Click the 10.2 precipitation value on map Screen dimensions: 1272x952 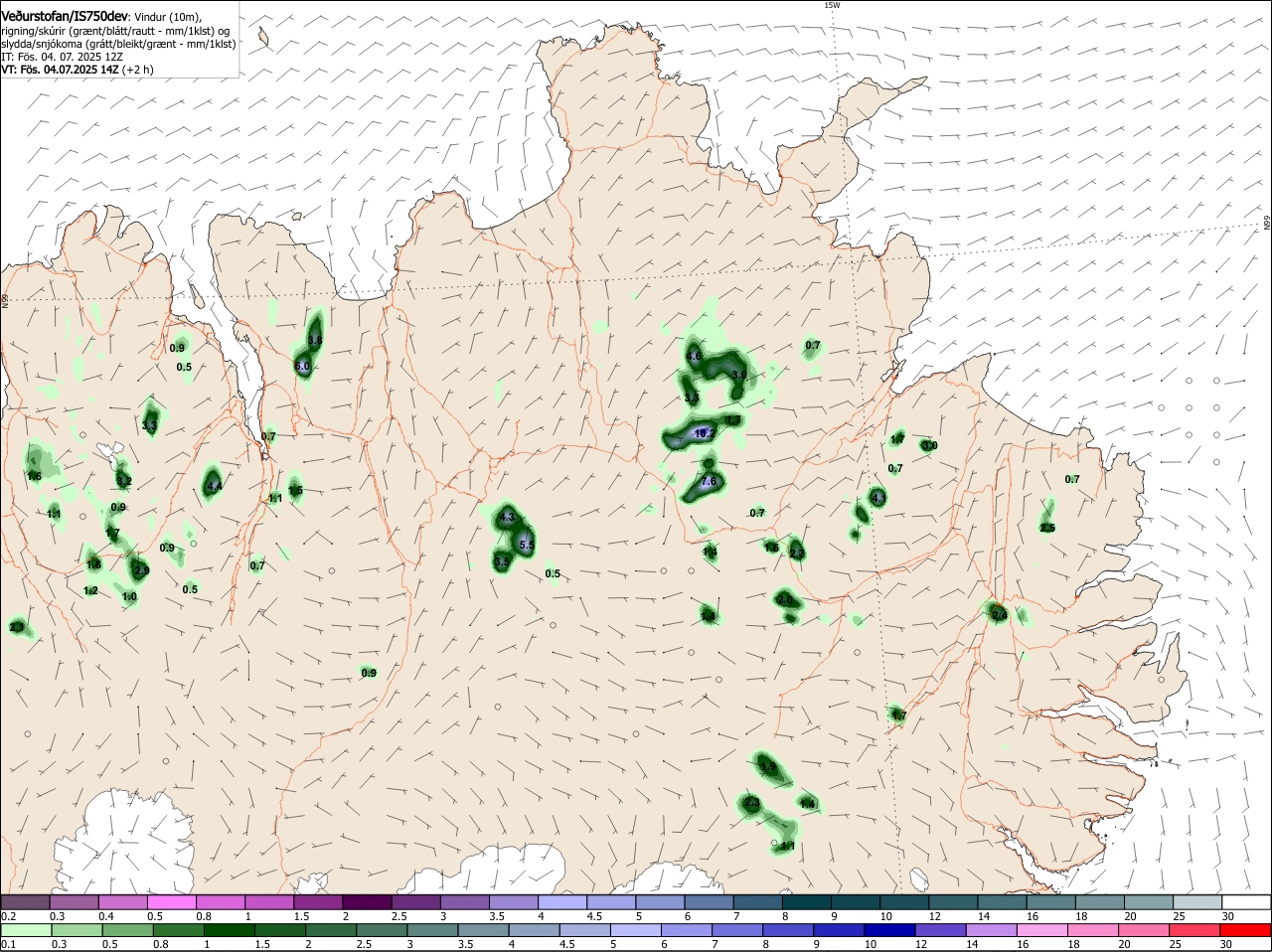[704, 433]
